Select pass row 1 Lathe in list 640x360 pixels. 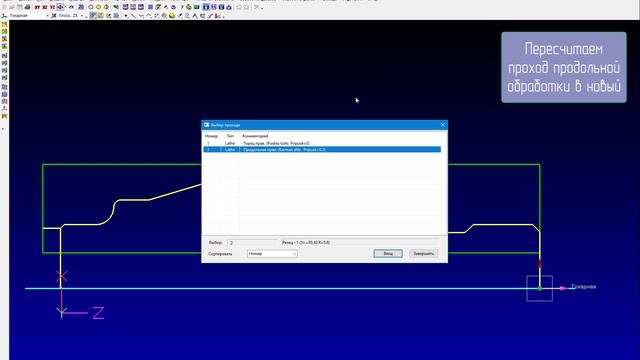click(x=322, y=143)
